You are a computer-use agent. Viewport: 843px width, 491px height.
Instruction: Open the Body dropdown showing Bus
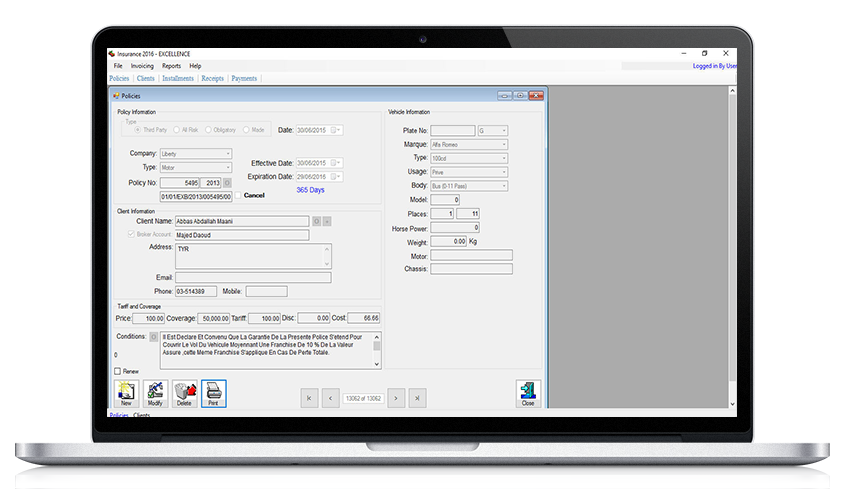(469, 186)
